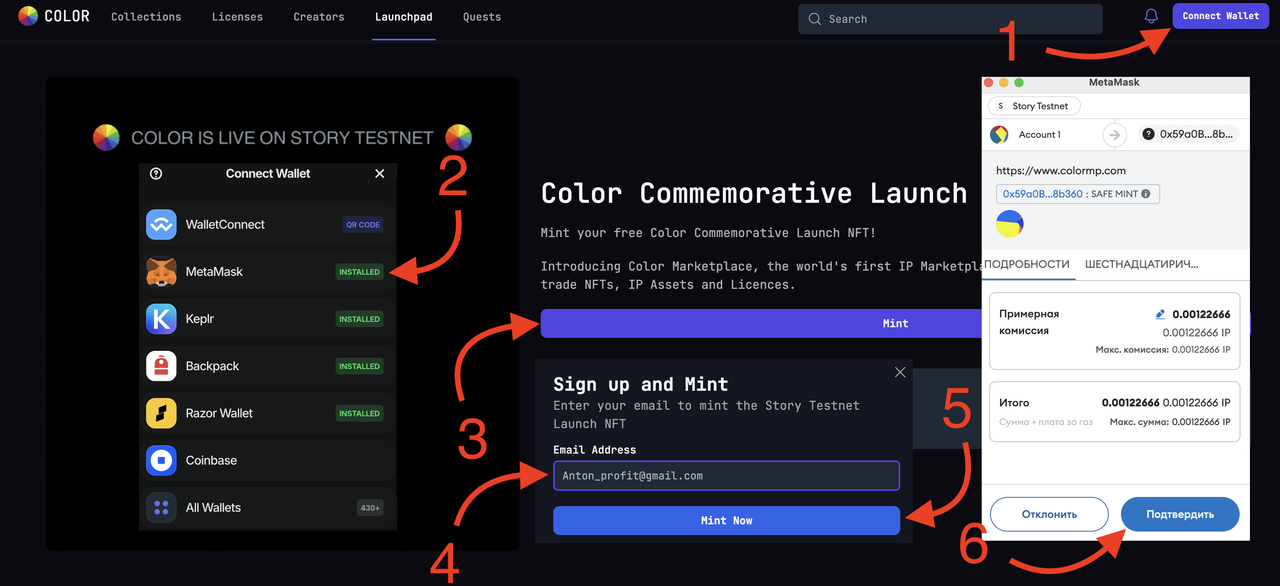Image resolution: width=1280 pixels, height=586 pixels.
Task: Click the INSTALLED badge next to MetaMask
Action: coord(359,272)
